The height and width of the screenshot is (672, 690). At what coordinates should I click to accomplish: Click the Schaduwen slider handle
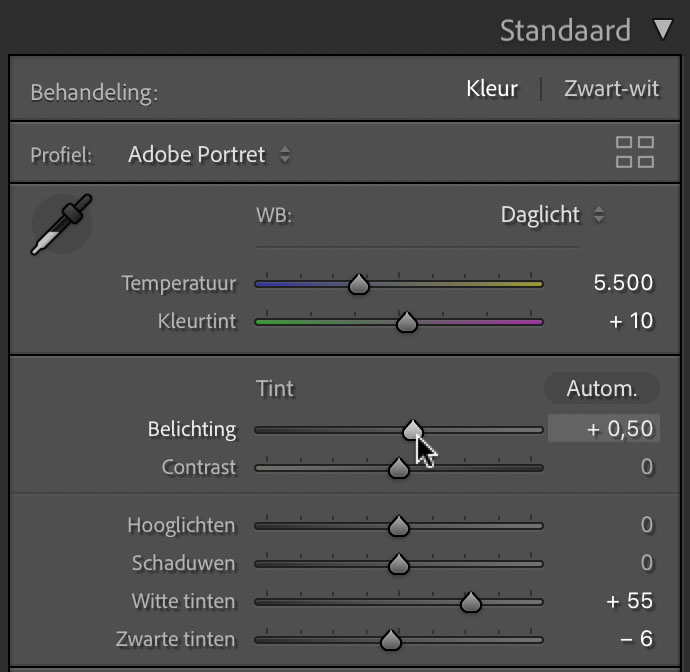[x=399, y=564]
